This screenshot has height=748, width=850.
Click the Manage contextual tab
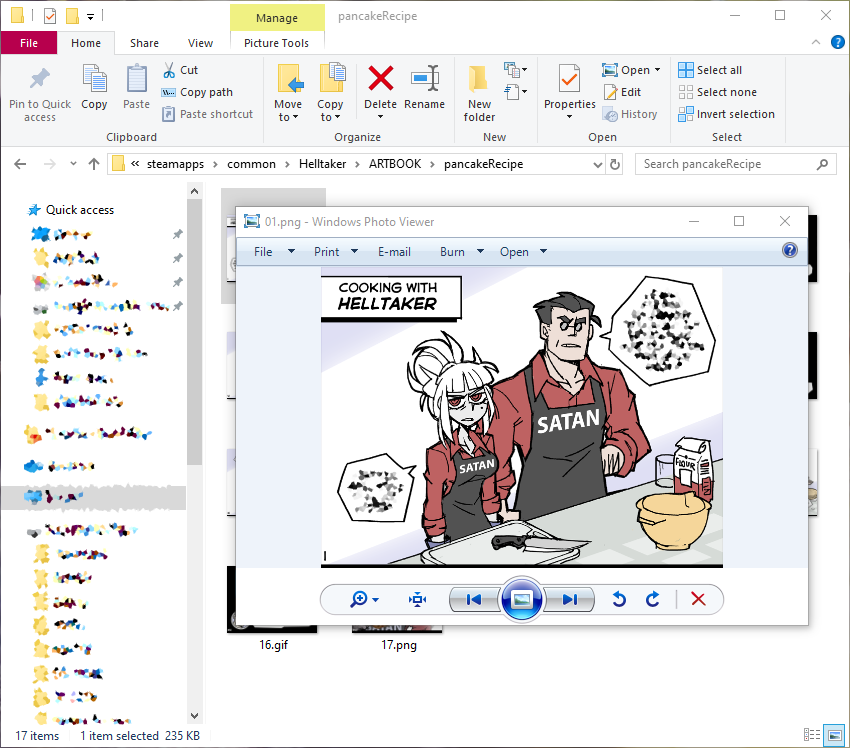276,18
